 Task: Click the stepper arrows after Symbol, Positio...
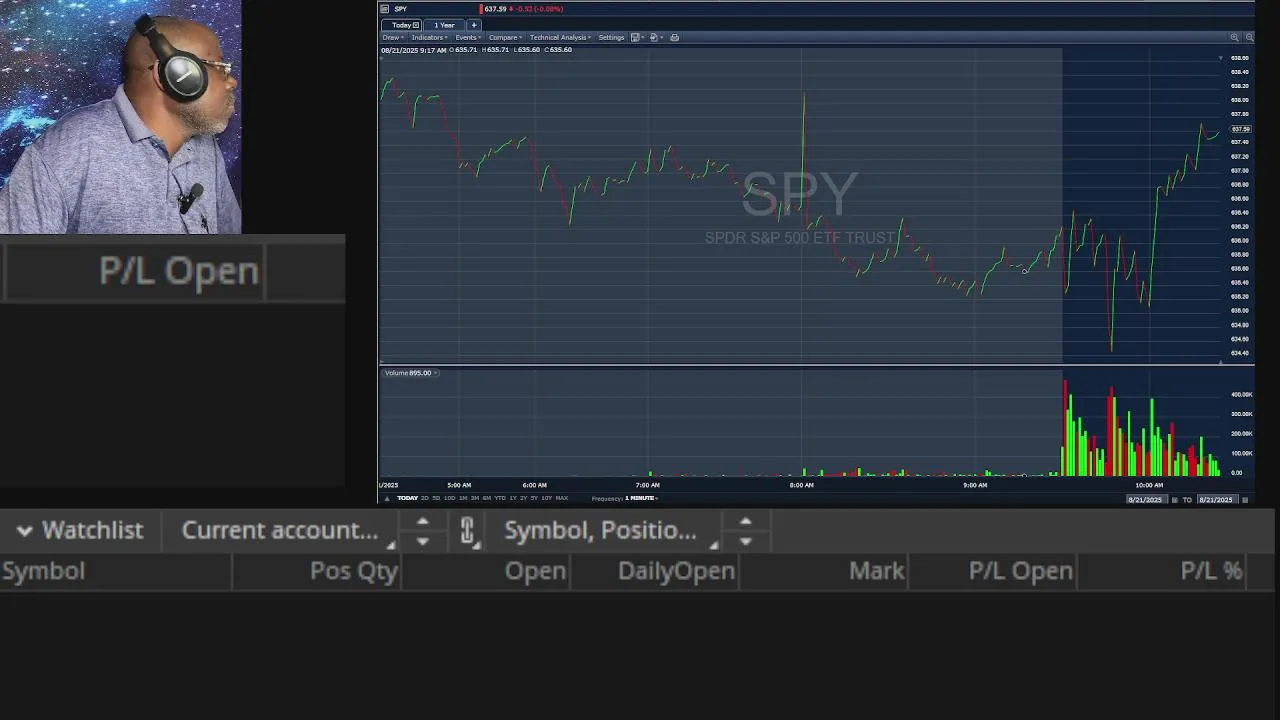click(745, 531)
